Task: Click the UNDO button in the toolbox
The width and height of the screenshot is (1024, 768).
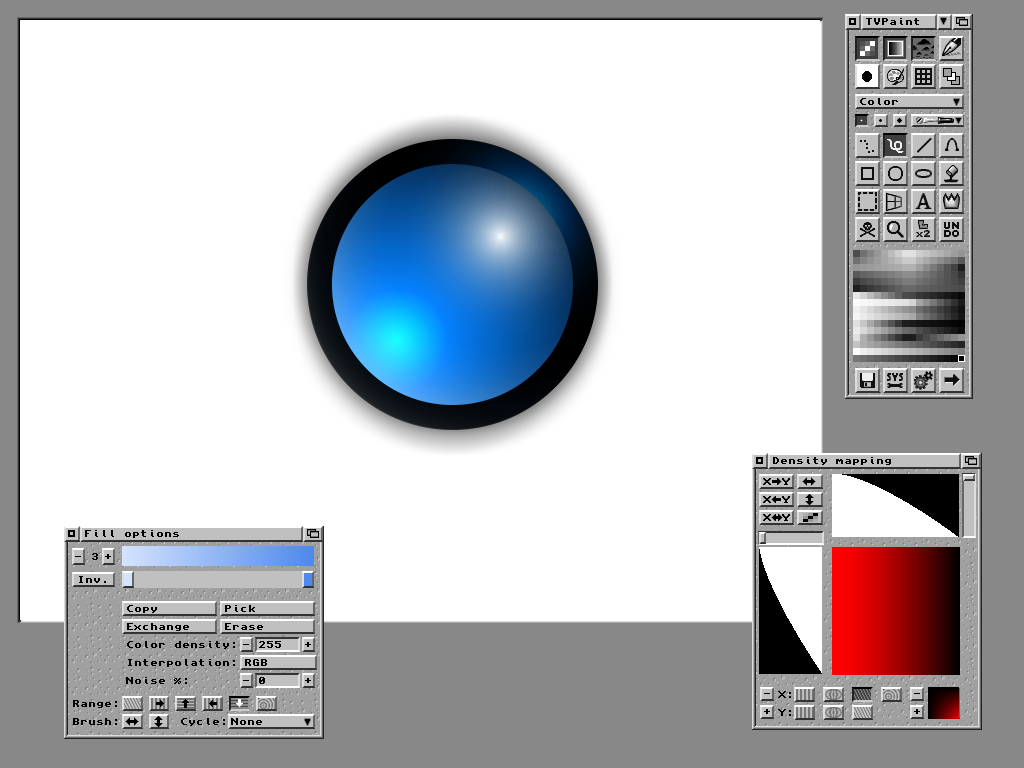Action: pos(951,229)
